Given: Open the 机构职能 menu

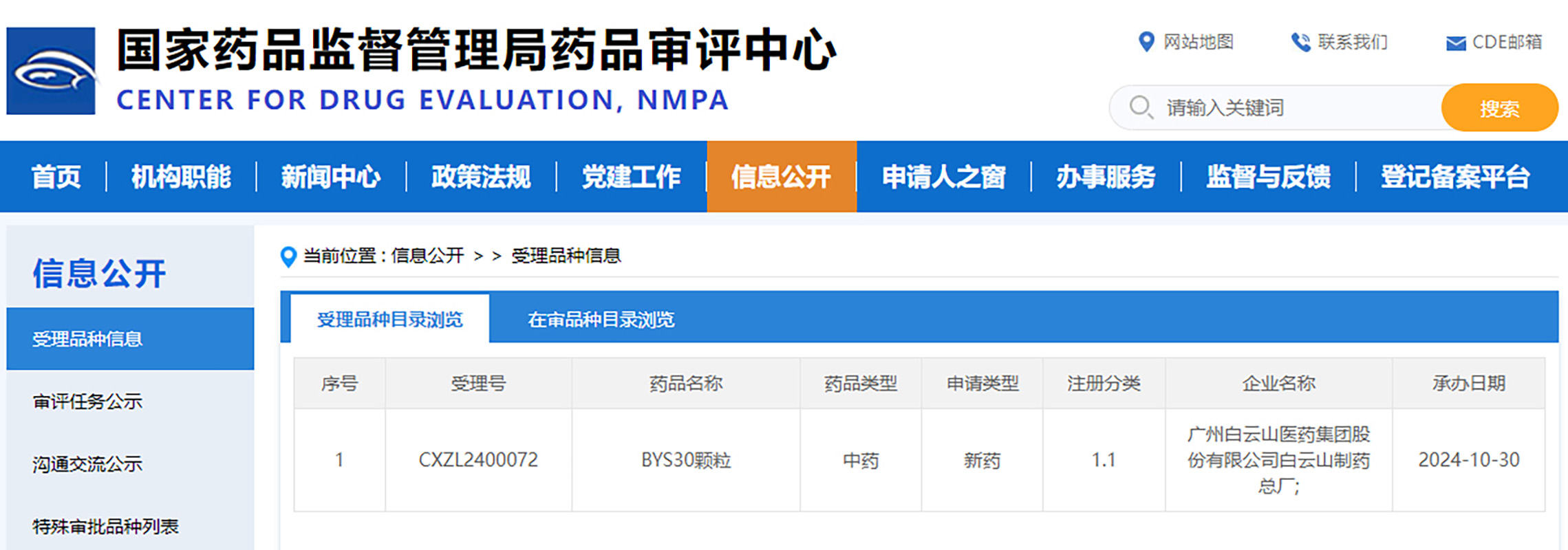Looking at the screenshot, I should pos(181,177).
